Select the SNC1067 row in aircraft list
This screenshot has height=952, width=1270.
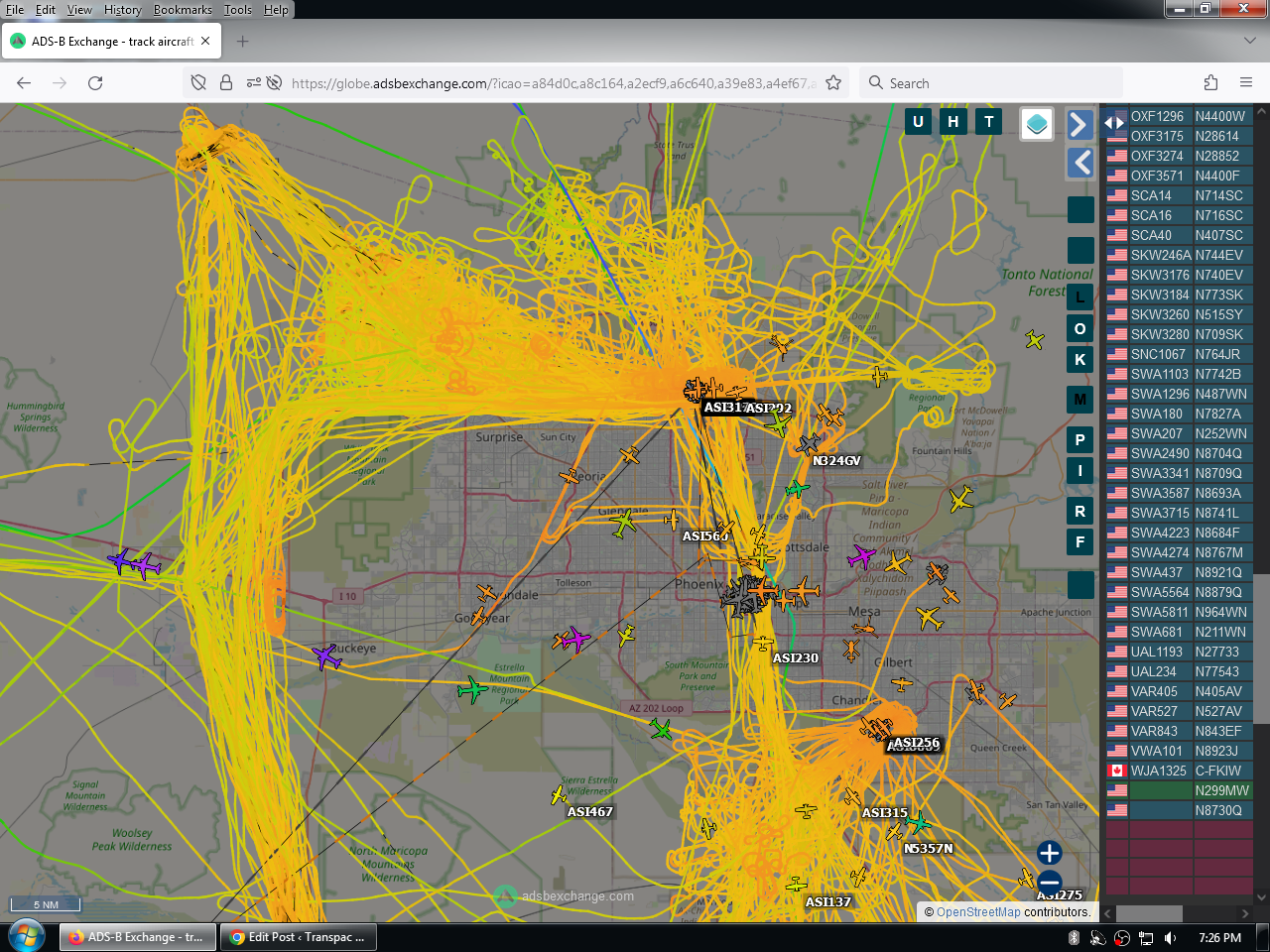click(x=1180, y=354)
